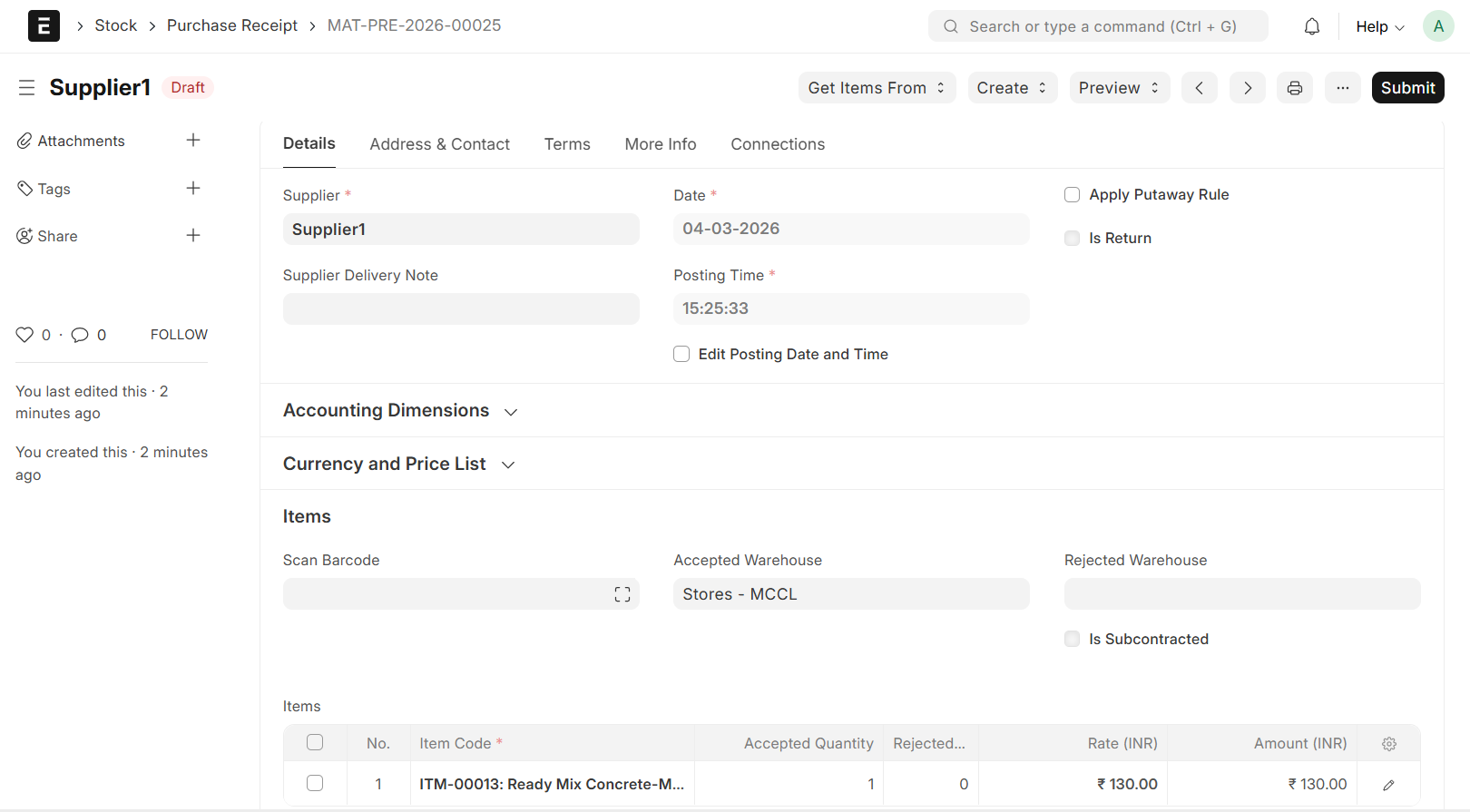This screenshot has width=1470, height=812.
Task: Click the Supplier Delivery Note field
Action: pyautogui.click(x=461, y=309)
